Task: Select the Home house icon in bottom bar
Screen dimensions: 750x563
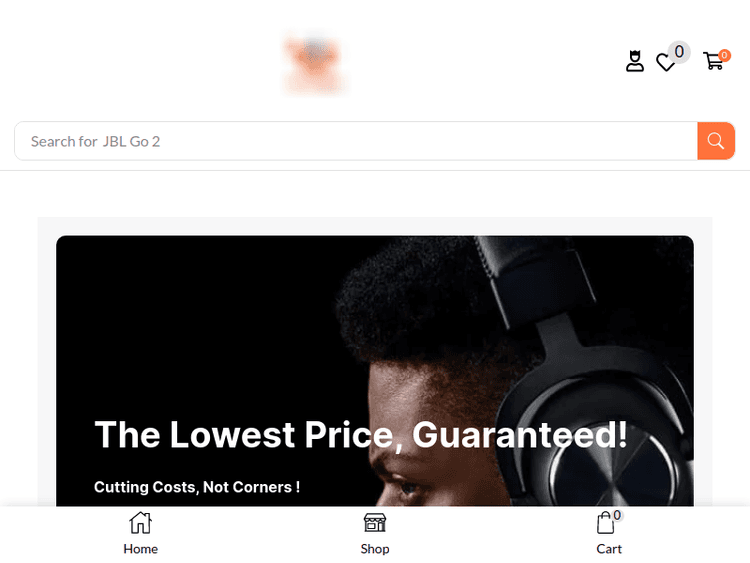Action: pos(140,522)
